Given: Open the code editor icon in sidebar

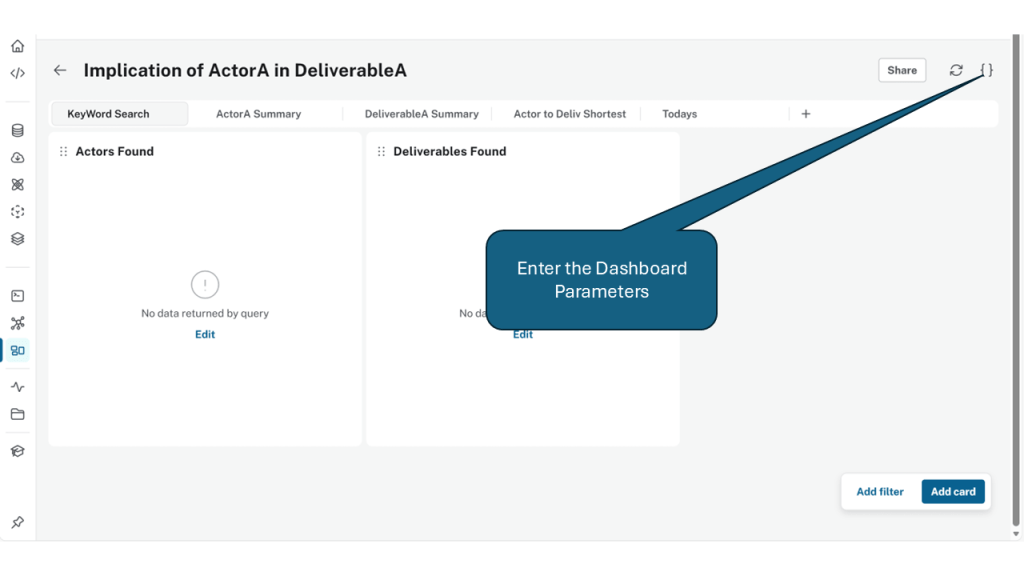Looking at the screenshot, I should 17,73.
